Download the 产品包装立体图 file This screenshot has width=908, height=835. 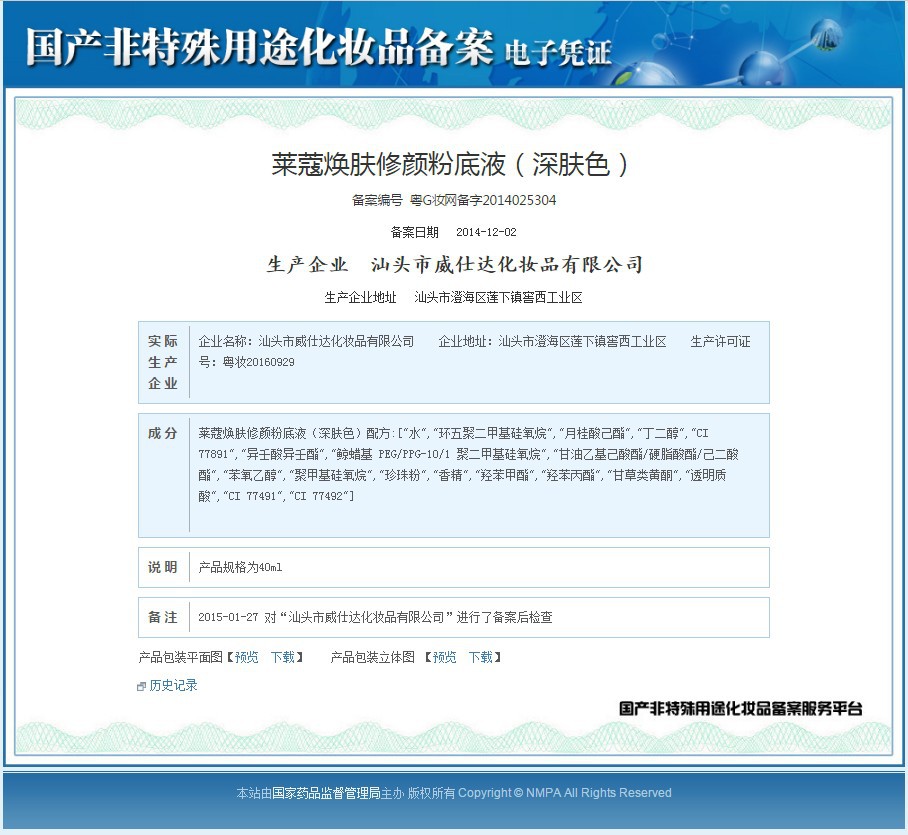(481, 657)
